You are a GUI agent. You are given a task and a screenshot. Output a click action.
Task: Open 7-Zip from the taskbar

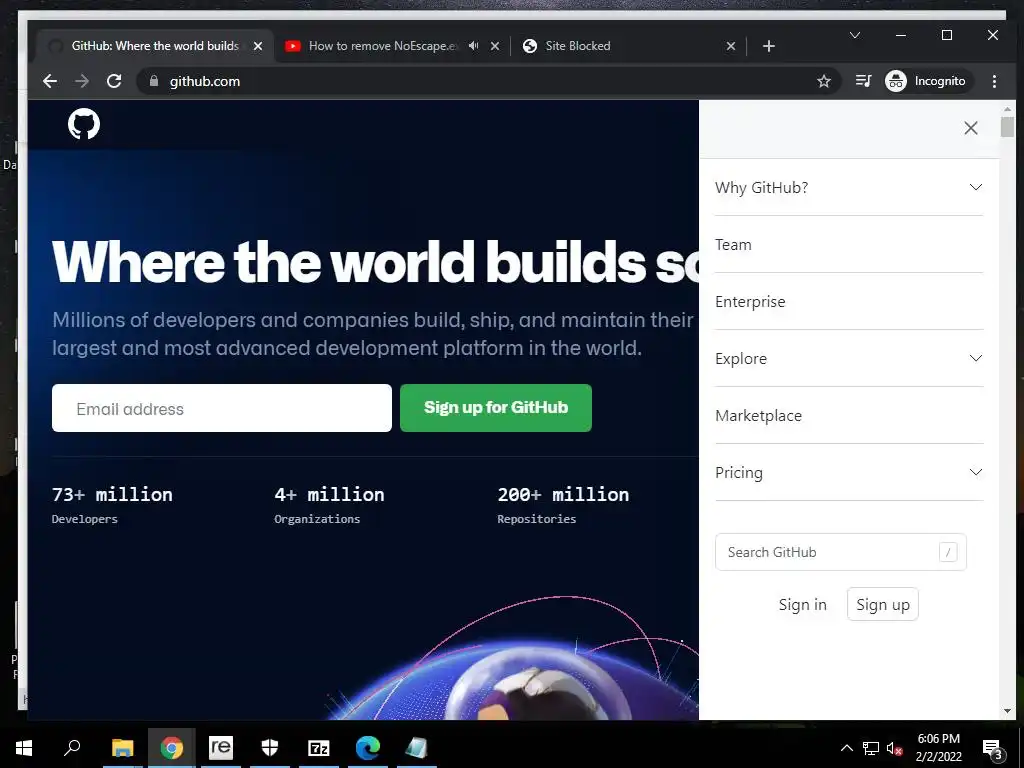point(319,748)
